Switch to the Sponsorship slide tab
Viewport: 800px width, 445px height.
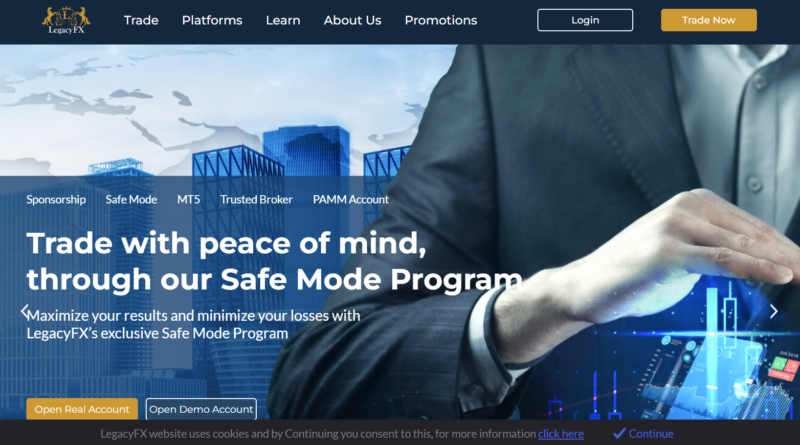point(56,200)
